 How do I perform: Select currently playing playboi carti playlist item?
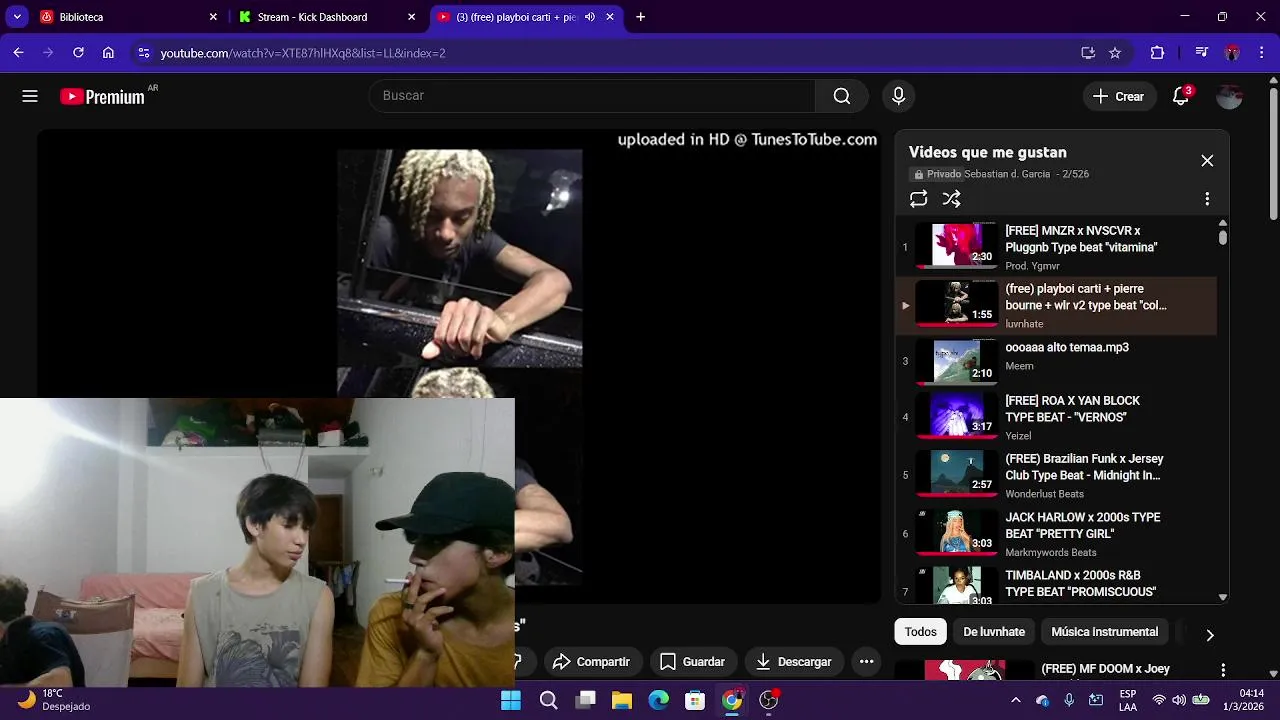(x=1056, y=305)
